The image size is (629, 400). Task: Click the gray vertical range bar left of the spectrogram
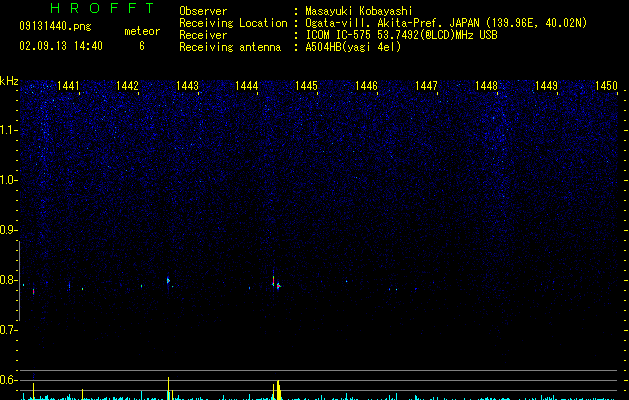tap(20, 281)
